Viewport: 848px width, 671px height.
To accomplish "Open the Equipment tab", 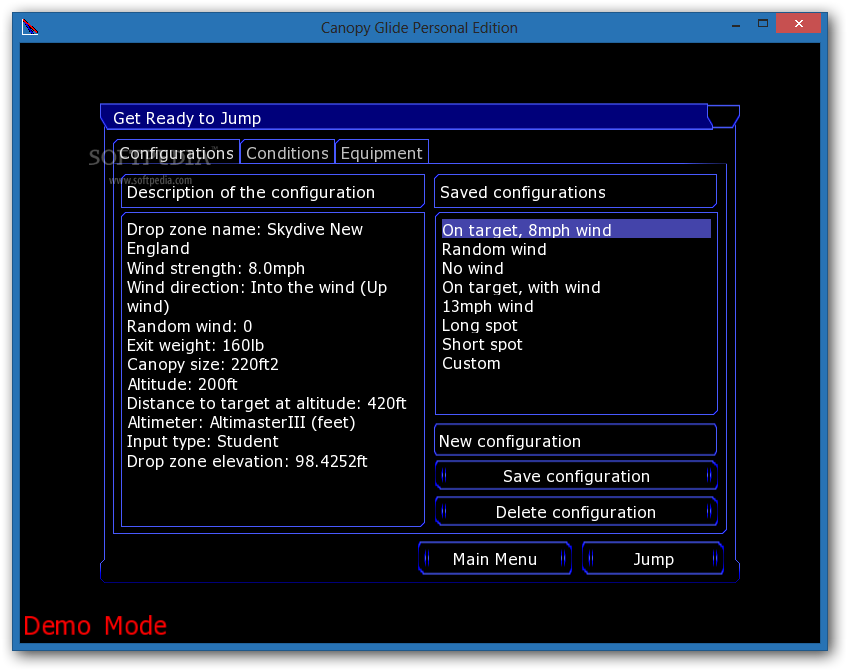I will click(381, 153).
